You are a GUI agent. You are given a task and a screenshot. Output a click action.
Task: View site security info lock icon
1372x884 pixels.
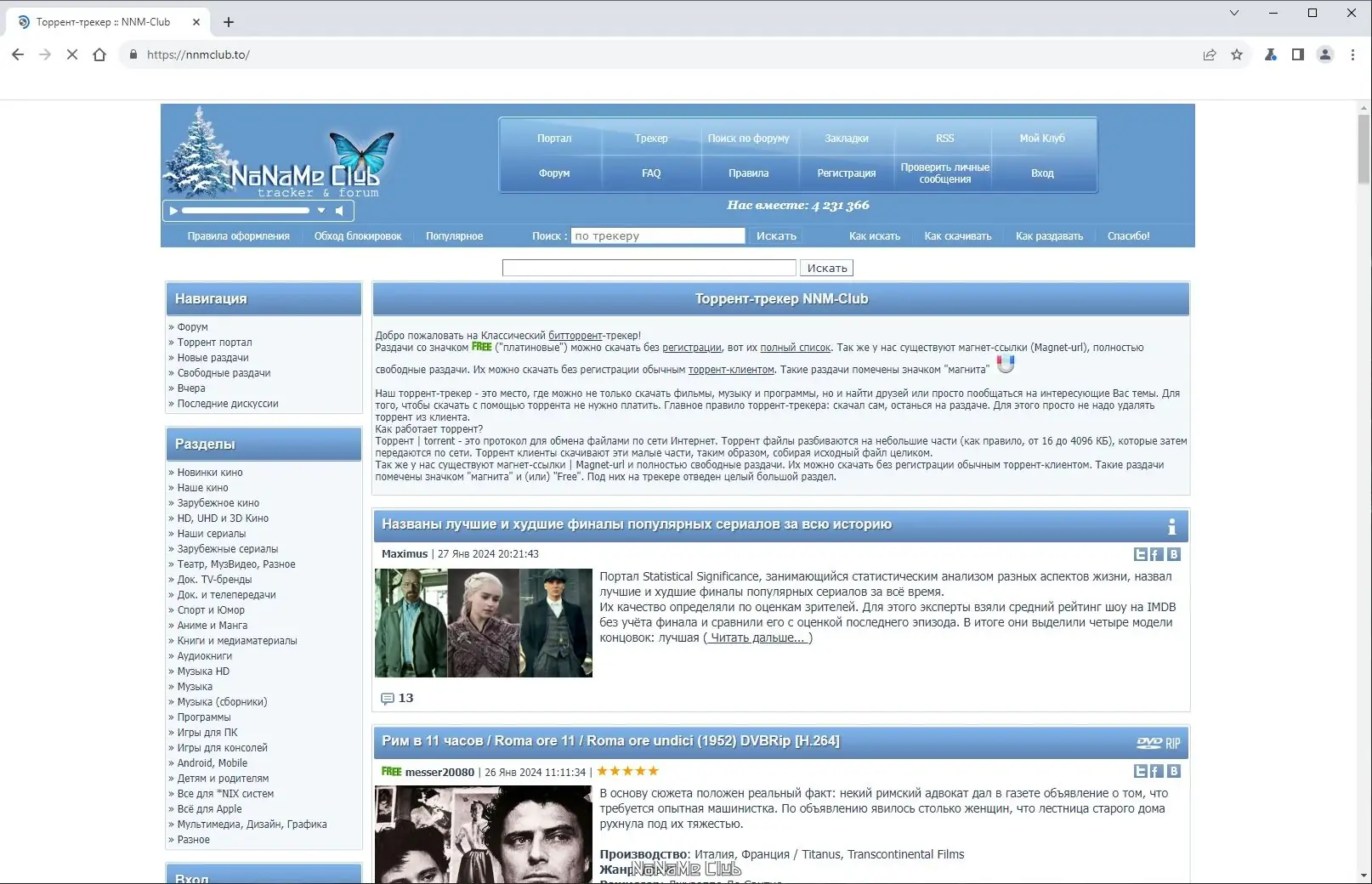pyautogui.click(x=133, y=54)
